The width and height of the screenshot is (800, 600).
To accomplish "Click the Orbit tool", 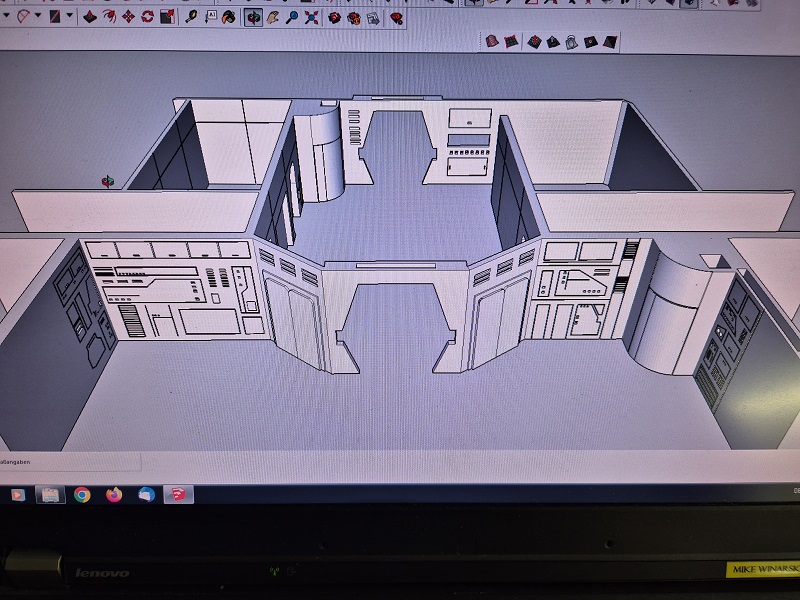I will 253,17.
